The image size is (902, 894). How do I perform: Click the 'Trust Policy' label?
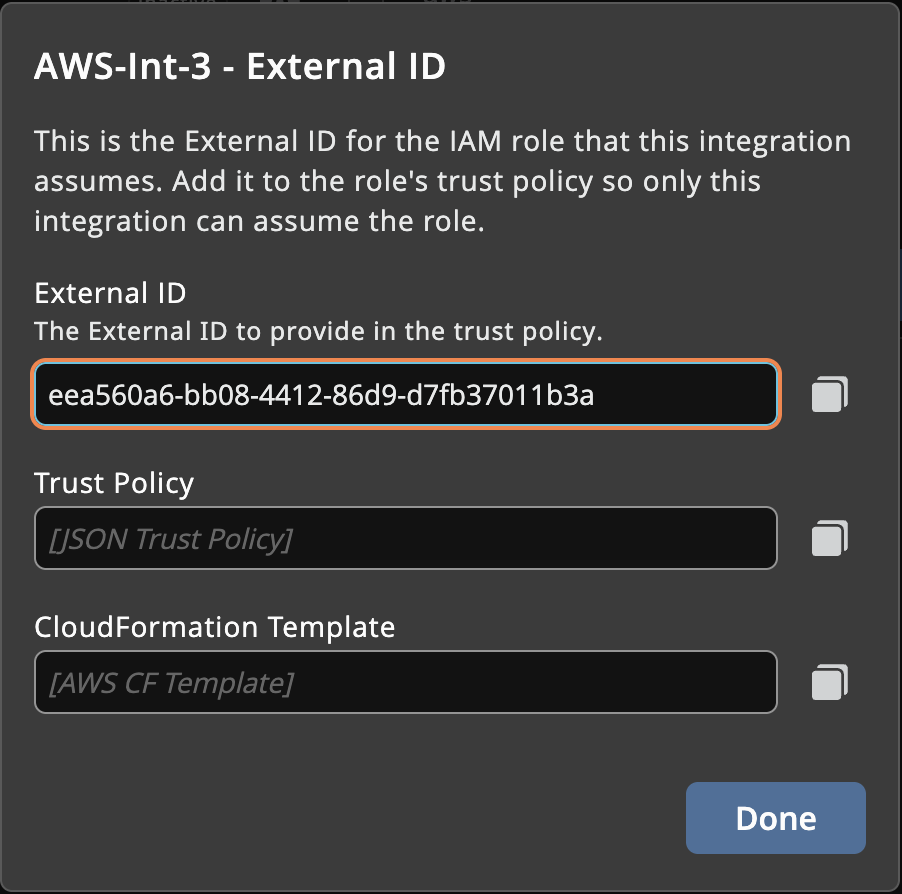point(114,483)
